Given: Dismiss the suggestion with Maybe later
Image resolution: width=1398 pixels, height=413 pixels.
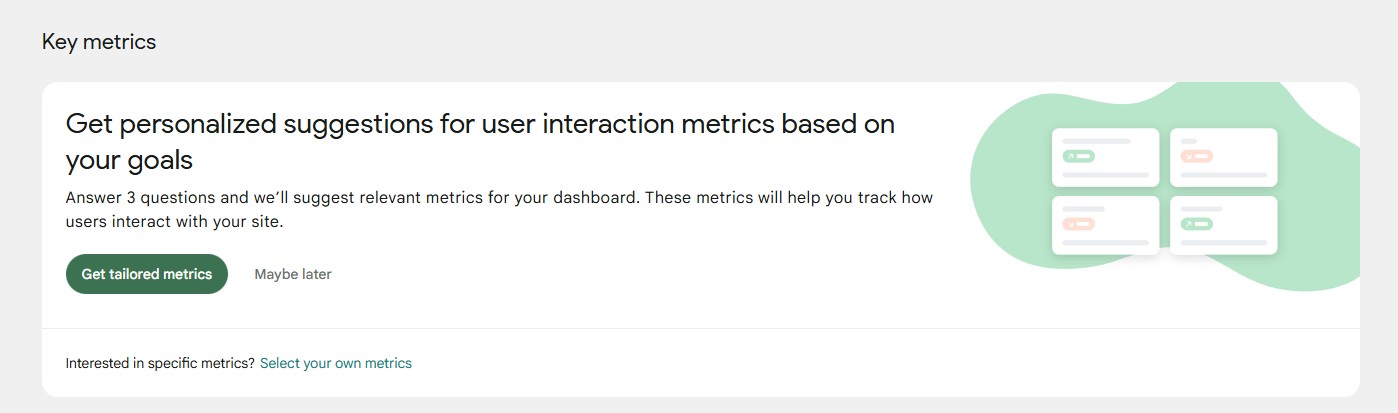Looking at the screenshot, I should click(x=293, y=274).
